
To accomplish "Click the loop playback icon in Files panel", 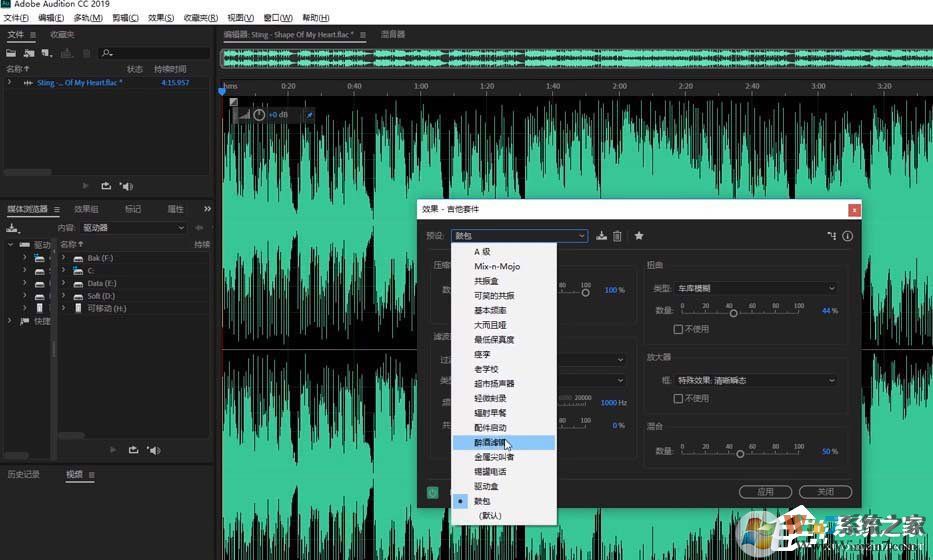I will [106, 185].
